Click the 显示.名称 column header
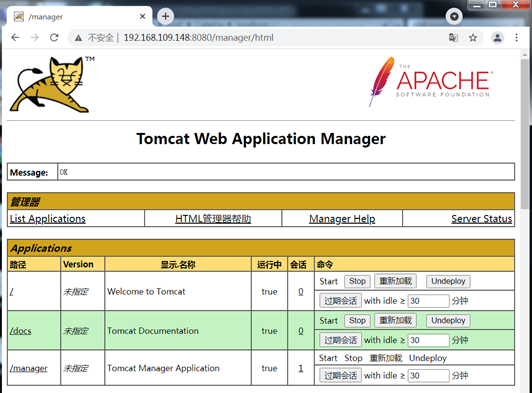This screenshot has width=532, height=393. [x=178, y=265]
